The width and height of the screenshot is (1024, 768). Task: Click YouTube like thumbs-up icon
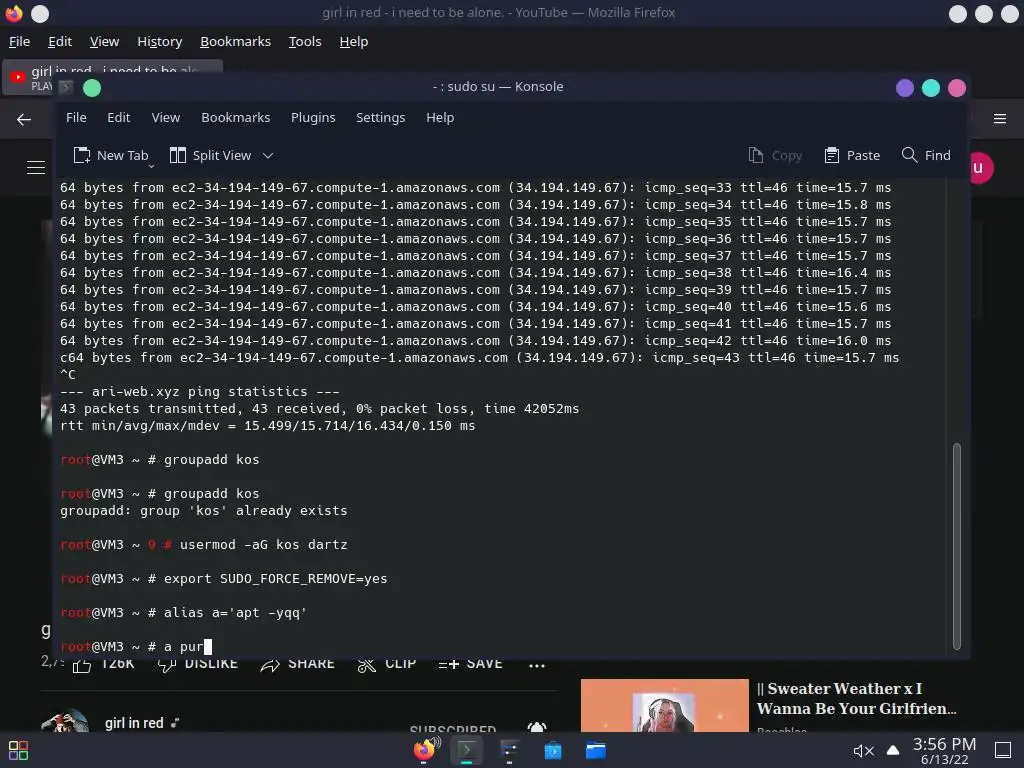point(82,666)
